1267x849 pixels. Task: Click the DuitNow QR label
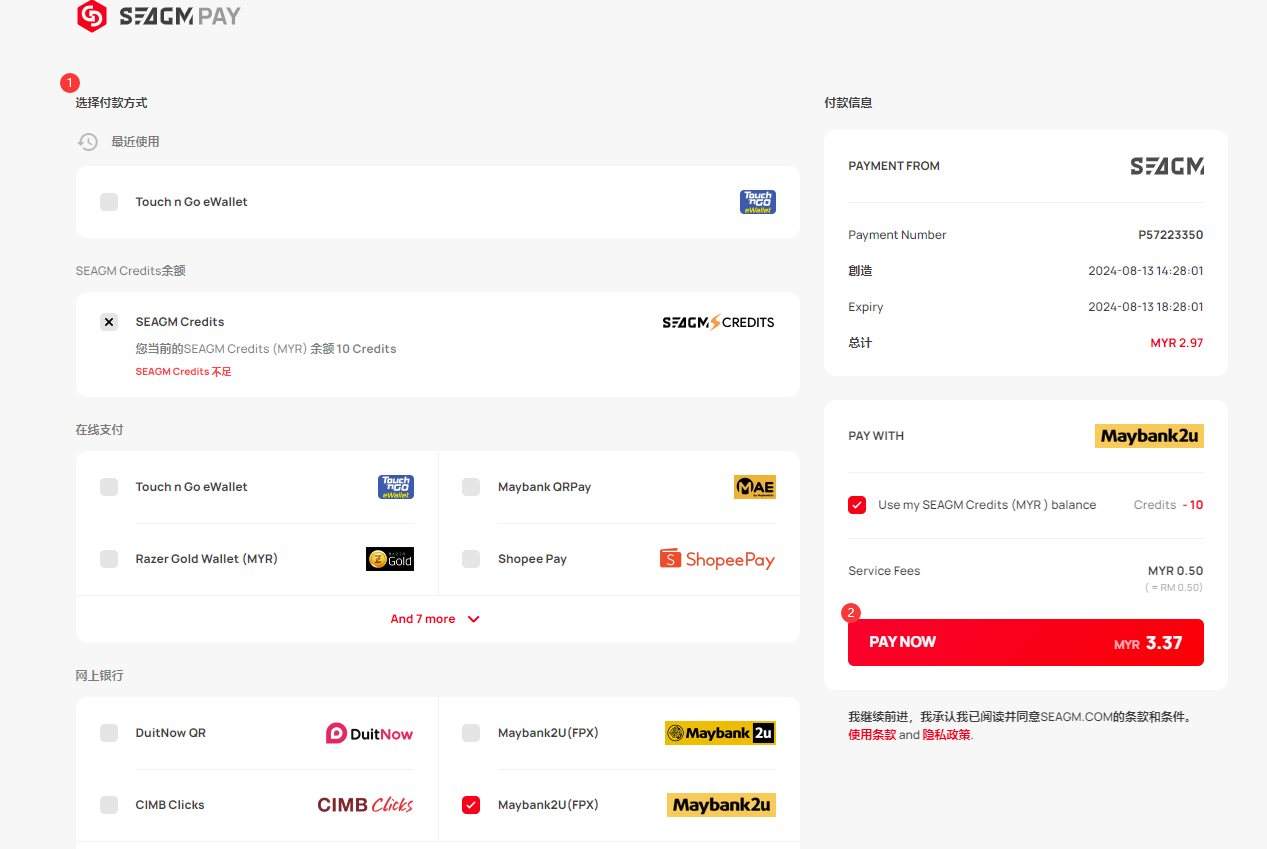[x=171, y=733]
